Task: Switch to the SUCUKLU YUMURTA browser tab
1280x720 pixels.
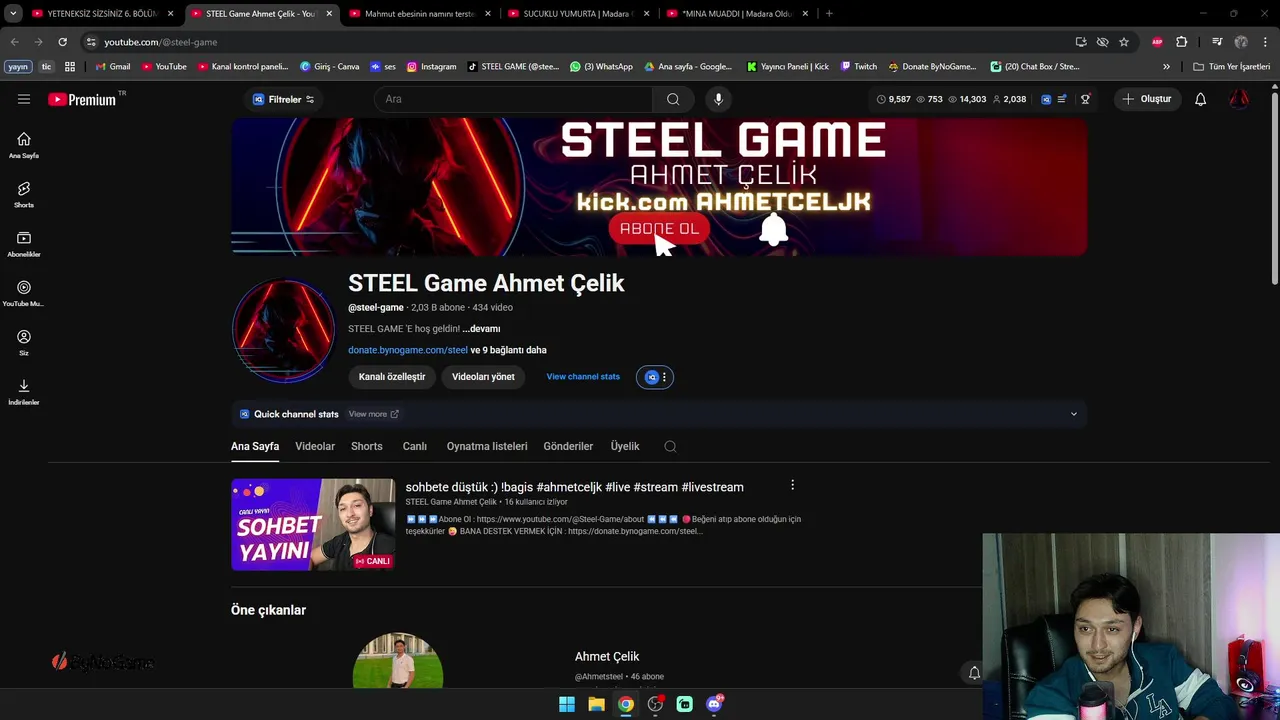Action: click(579, 14)
